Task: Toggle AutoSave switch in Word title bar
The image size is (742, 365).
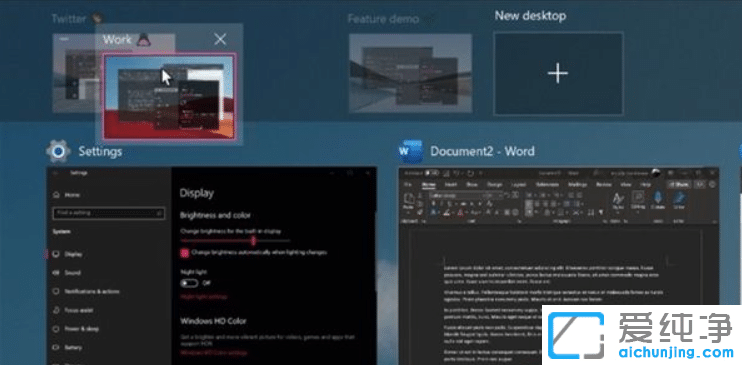Action: pos(431,174)
